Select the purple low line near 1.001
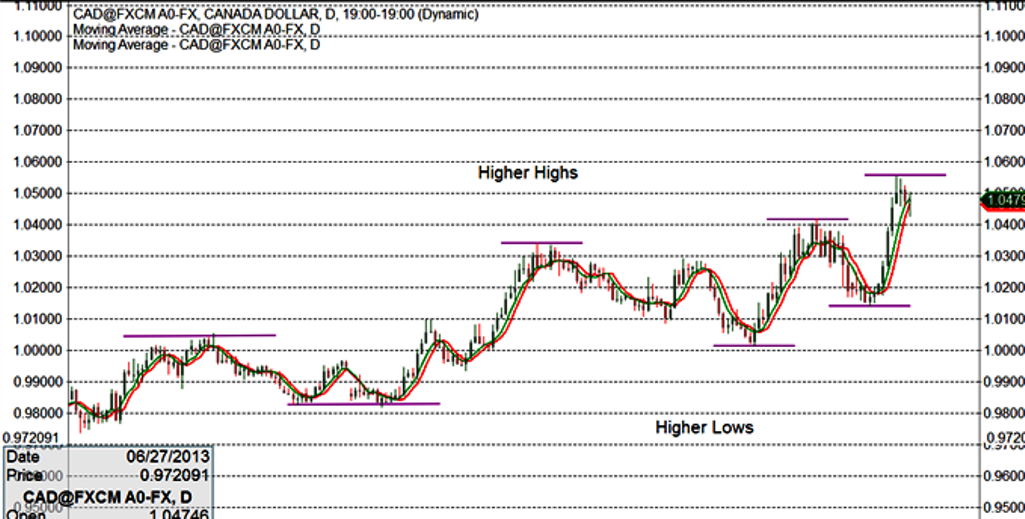 pyautogui.click(x=753, y=346)
